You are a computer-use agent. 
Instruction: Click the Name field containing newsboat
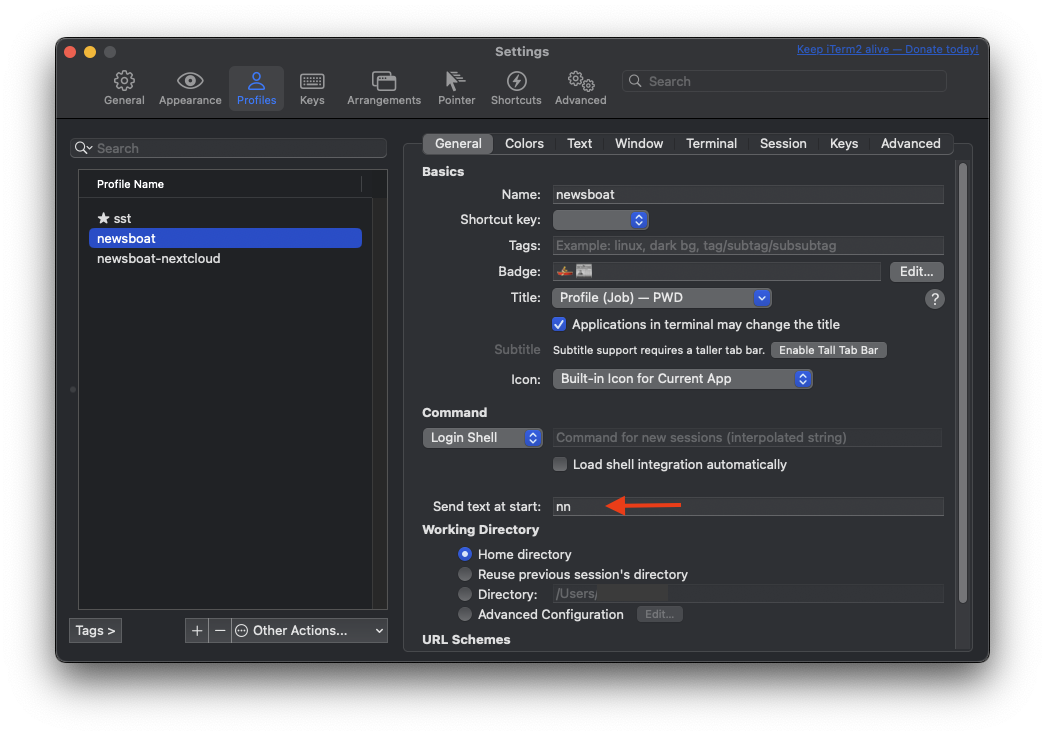click(x=748, y=194)
